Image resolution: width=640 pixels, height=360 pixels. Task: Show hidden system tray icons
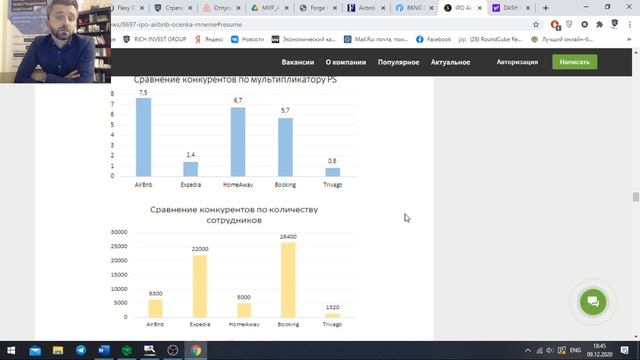[528, 350]
